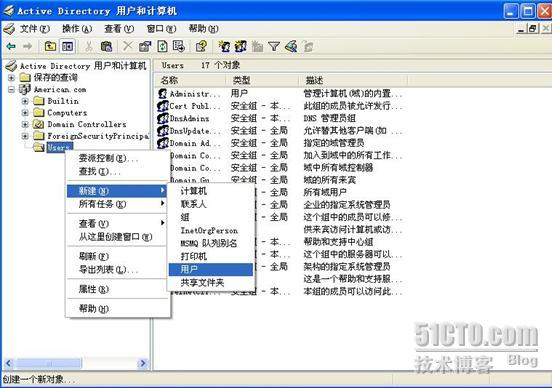
Task: Select 计算机 in the 新建 submenu
Action: (211, 191)
